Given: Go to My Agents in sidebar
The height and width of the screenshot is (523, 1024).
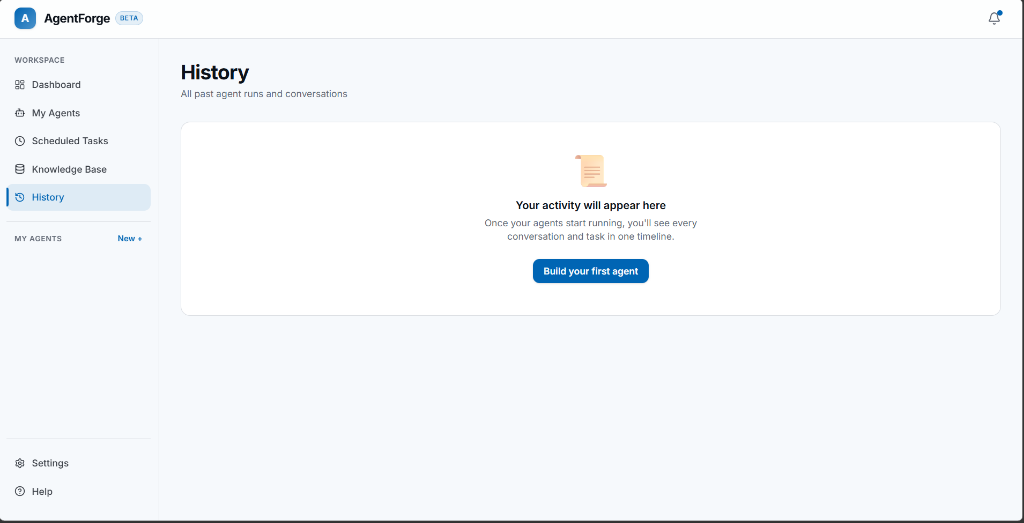Looking at the screenshot, I should point(78,113).
